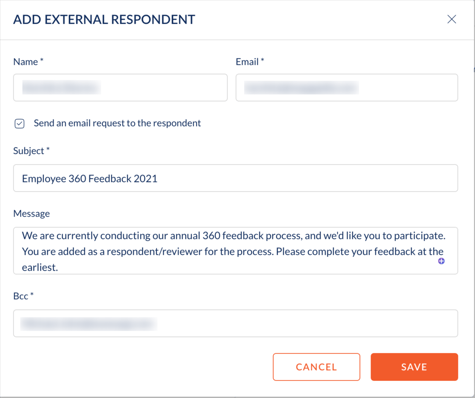Image resolution: width=475 pixels, height=398 pixels.
Task: Uncheck the send email request checkbox
Action: click(x=19, y=124)
